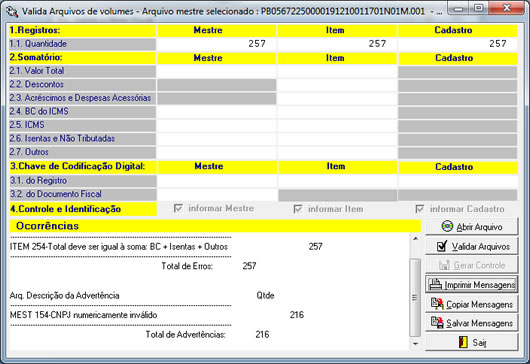Click the greyed Gerar Controle label
Viewport: 530px width, 364px height.
pos(479,266)
